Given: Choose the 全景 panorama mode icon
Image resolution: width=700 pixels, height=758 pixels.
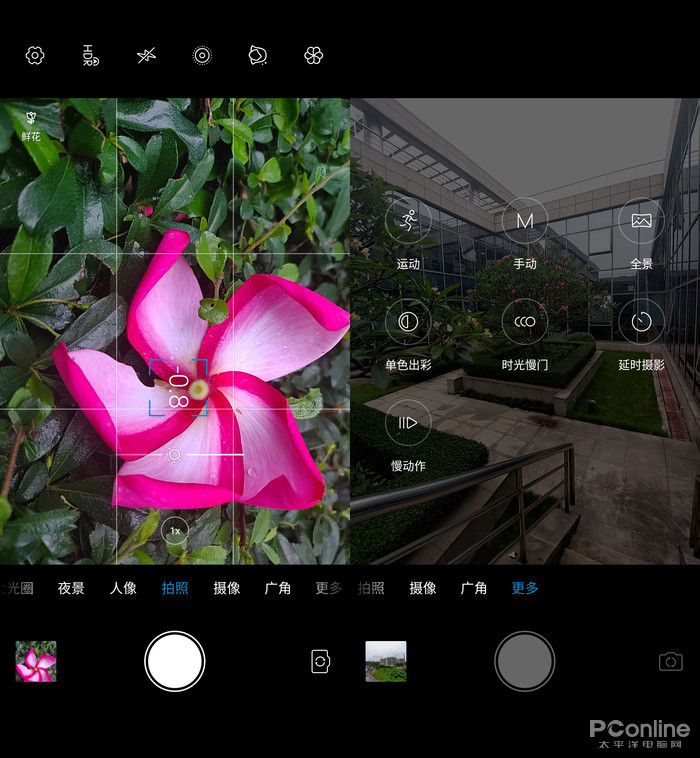Looking at the screenshot, I should [641, 220].
